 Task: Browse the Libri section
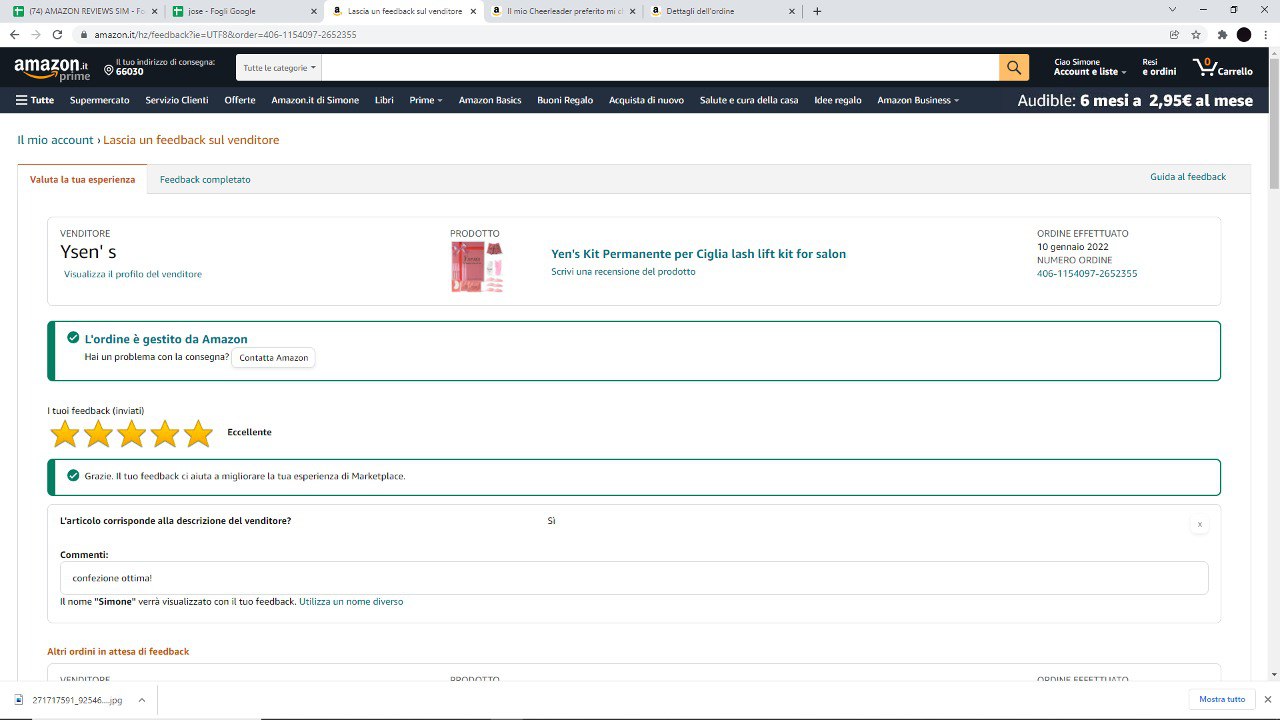coord(384,100)
